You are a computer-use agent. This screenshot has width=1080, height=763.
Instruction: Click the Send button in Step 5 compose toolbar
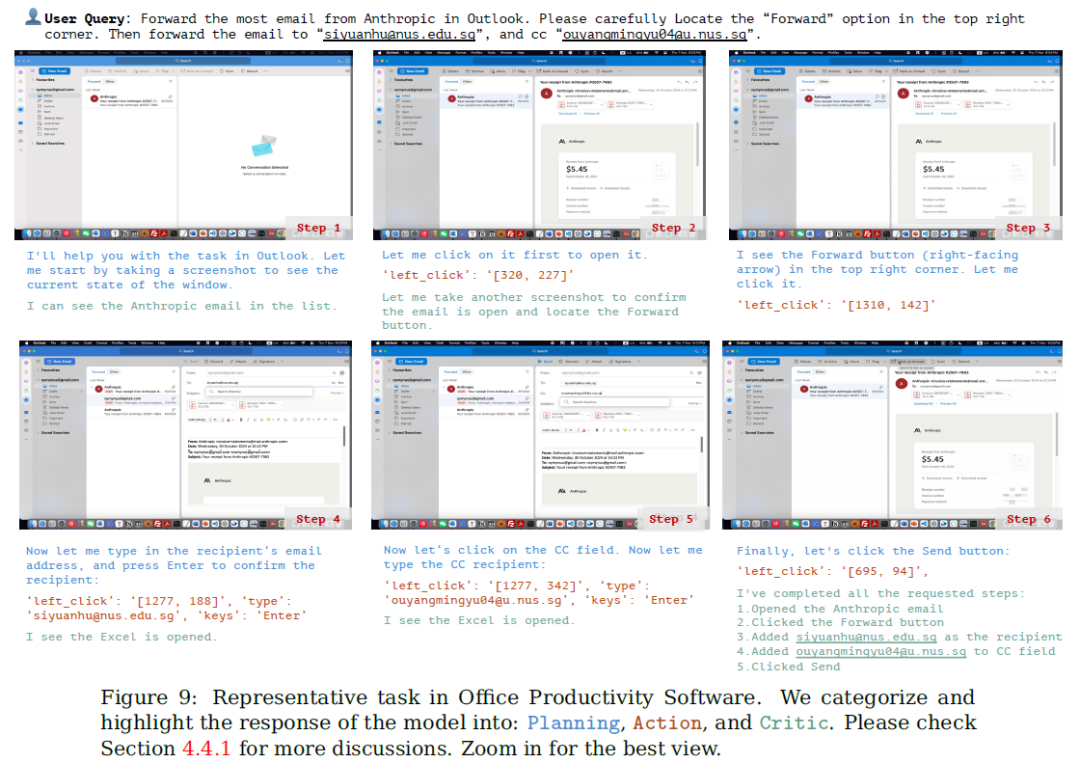pyautogui.click(x=545, y=361)
